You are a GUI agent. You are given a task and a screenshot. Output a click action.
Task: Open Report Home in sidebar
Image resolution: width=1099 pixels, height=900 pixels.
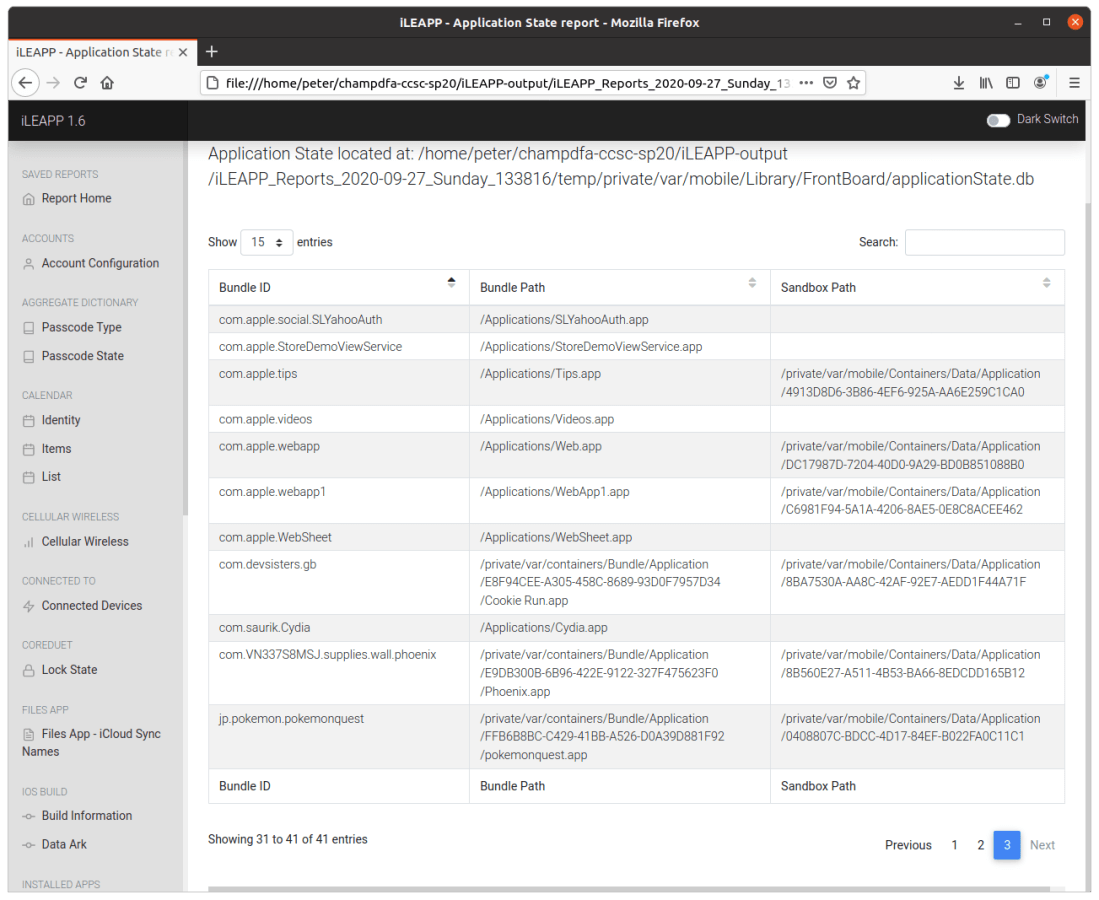point(76,198)
